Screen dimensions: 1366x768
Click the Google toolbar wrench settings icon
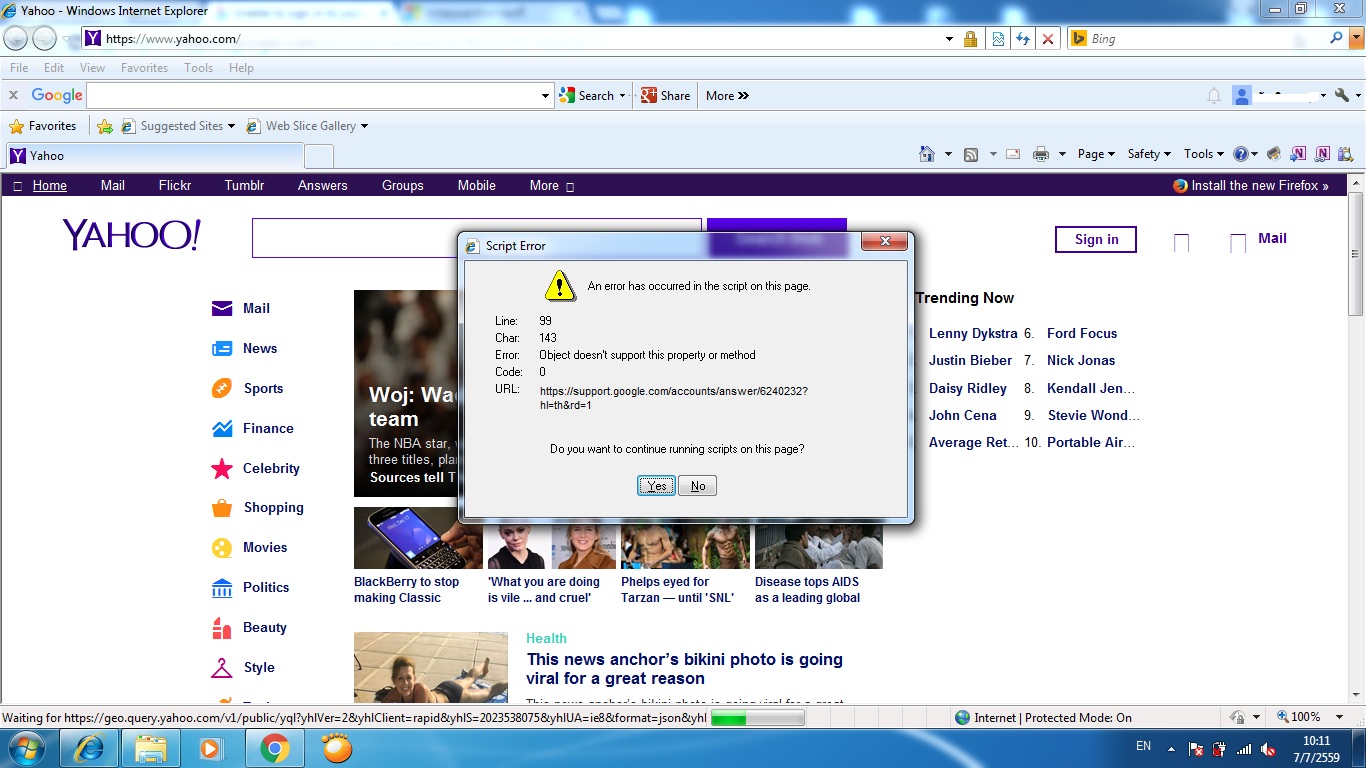click(1342, 96)
